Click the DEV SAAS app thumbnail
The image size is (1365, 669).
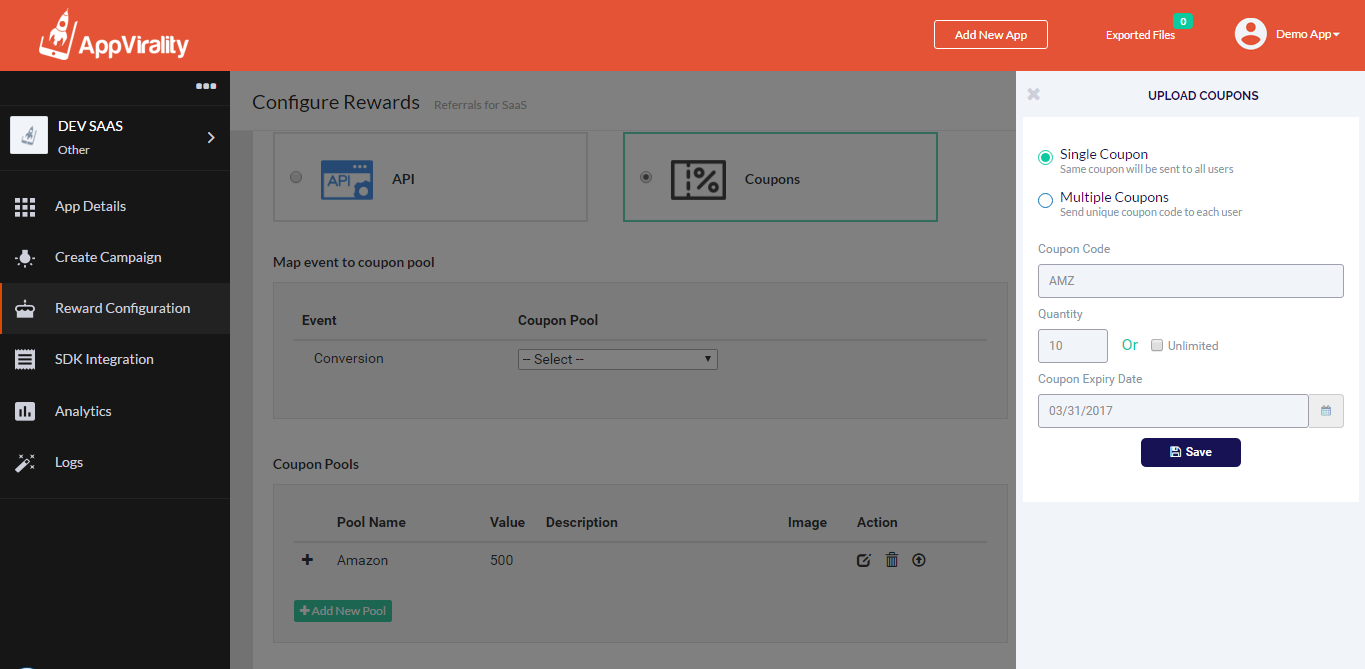(x=29, y=135)
